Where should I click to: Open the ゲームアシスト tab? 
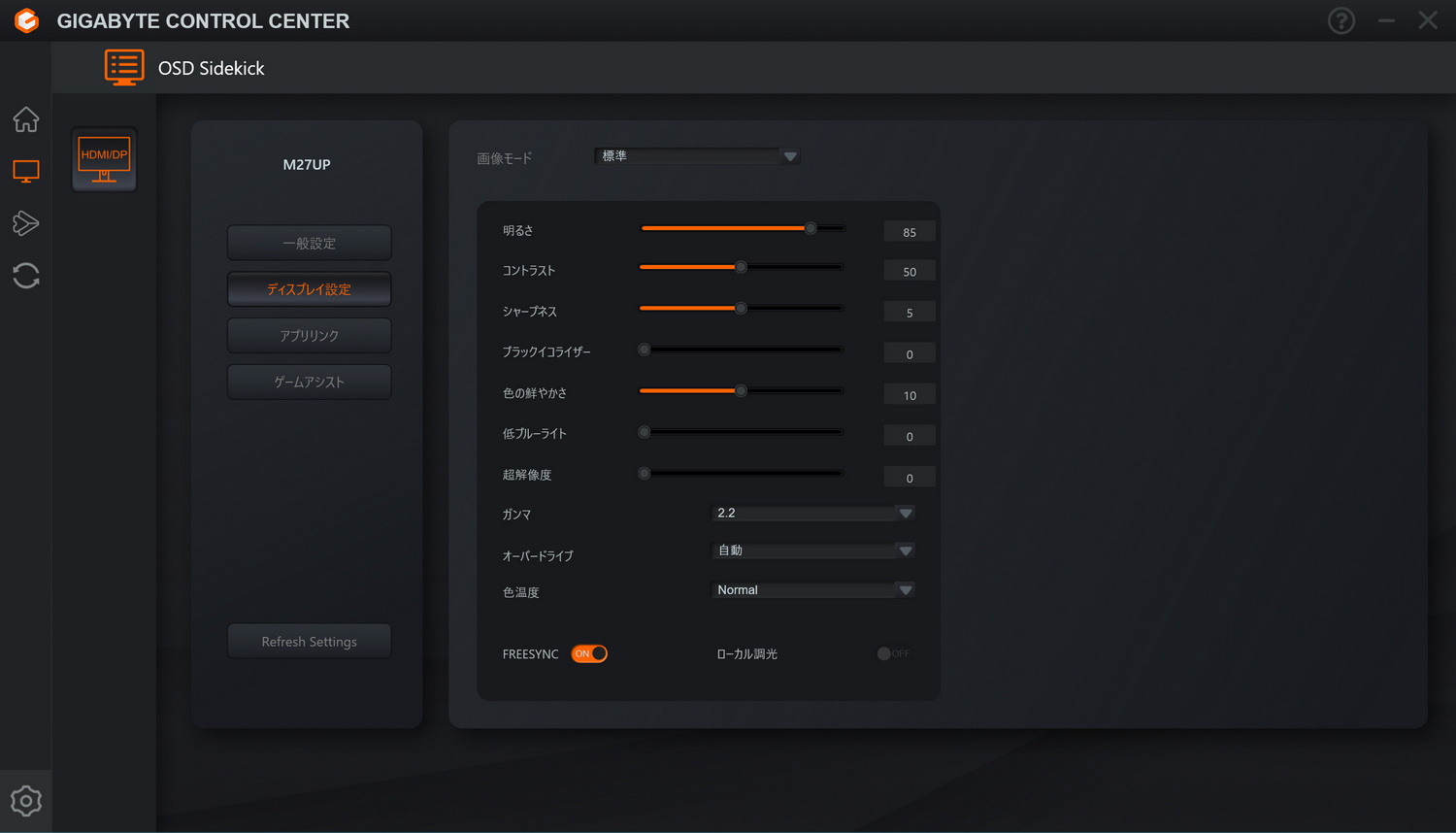pyautogui.click(x=310, y=382)
